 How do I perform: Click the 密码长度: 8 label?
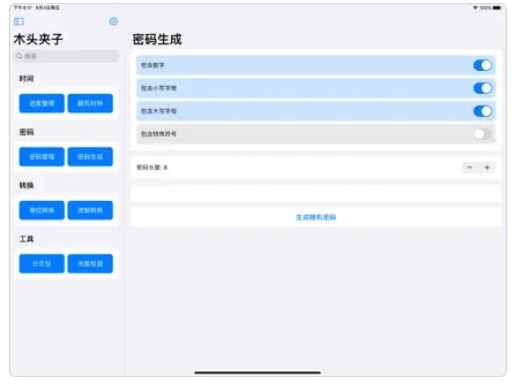tap(152, 167)
